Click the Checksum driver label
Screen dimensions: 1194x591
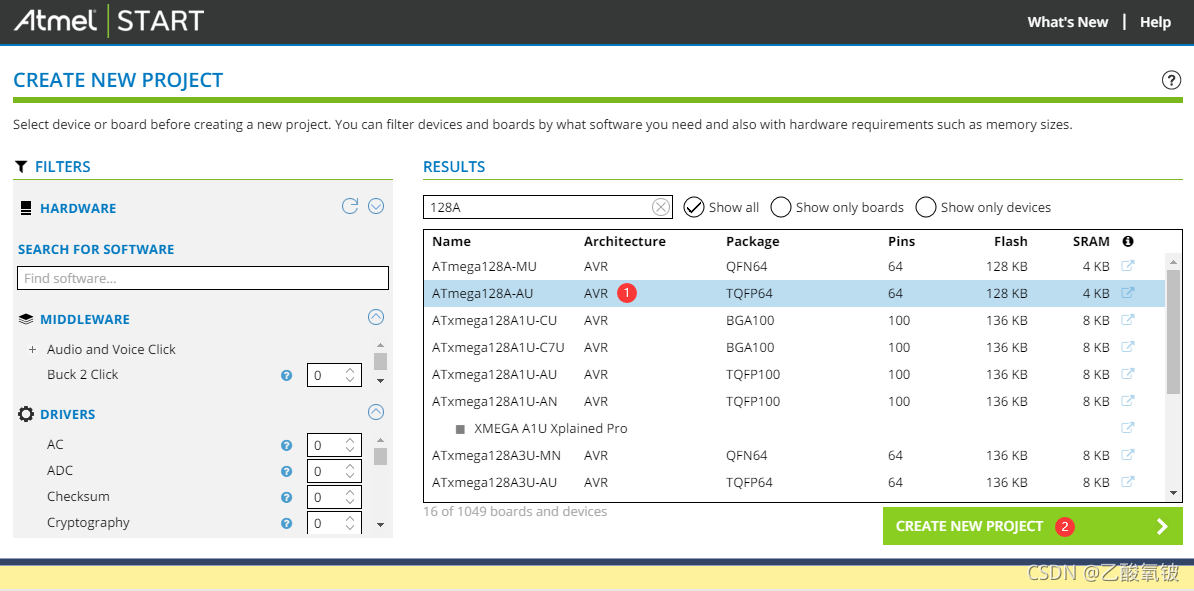tap(78, 497)
